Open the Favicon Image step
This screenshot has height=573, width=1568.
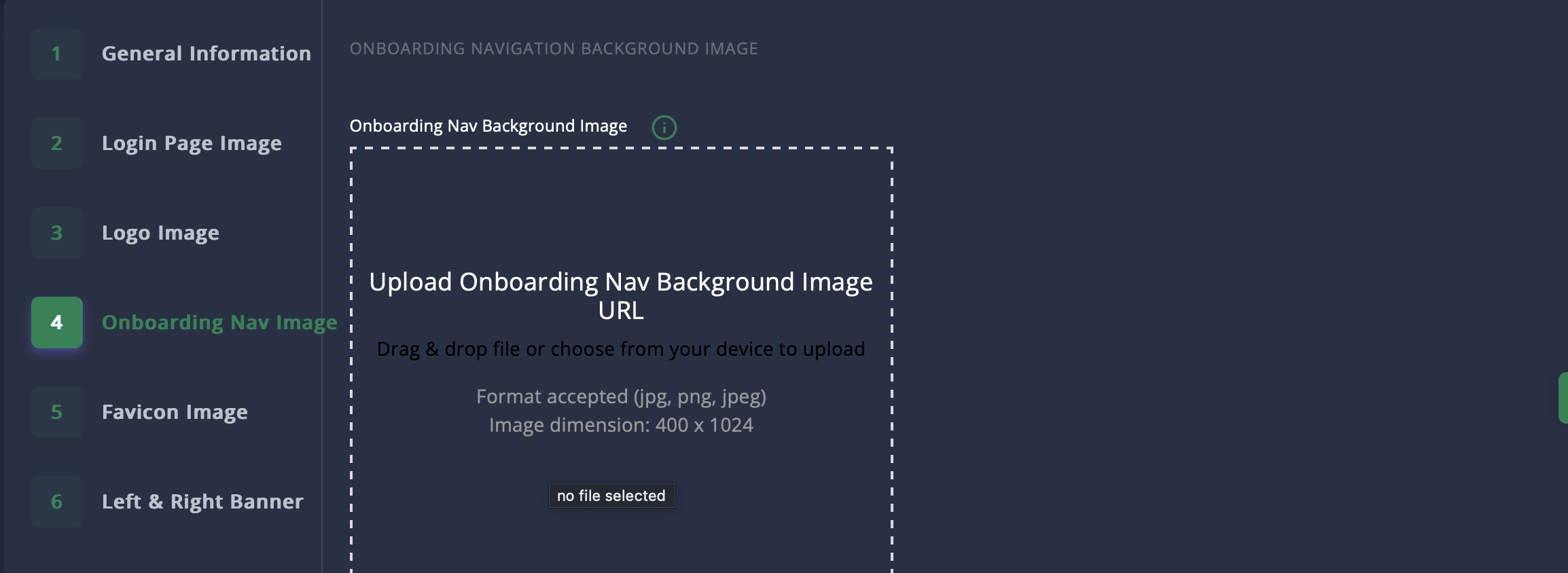click(175, 412)
